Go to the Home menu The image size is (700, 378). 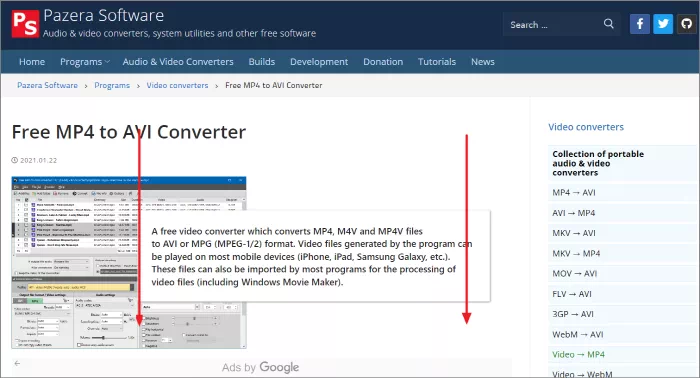point(32,62)
